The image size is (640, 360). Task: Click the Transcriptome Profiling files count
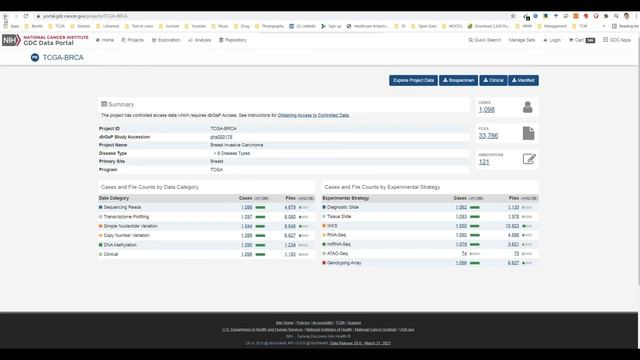[x=290, y=217]
